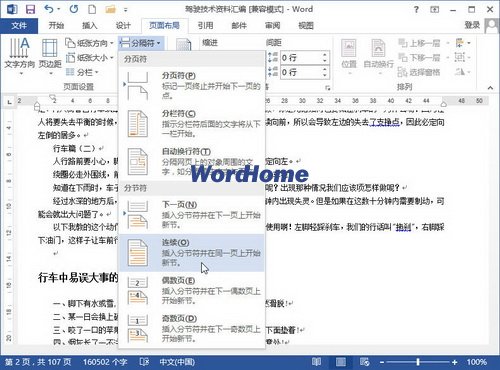Open the rotate objects dropdown icon
This screenshot has height=370, width=500.
tap(463, 71)
